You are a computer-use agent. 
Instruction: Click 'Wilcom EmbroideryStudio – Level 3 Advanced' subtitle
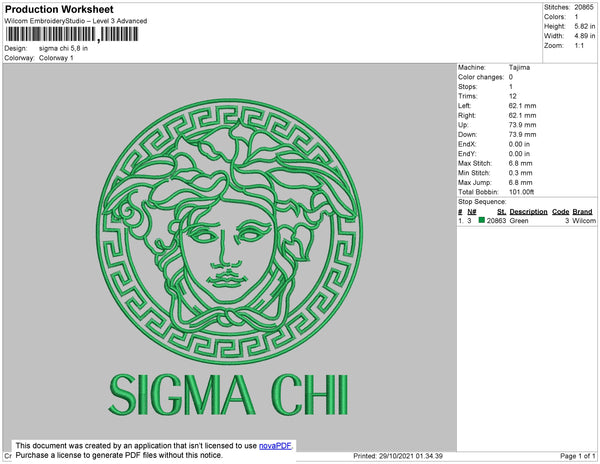[x=76, y=21]
